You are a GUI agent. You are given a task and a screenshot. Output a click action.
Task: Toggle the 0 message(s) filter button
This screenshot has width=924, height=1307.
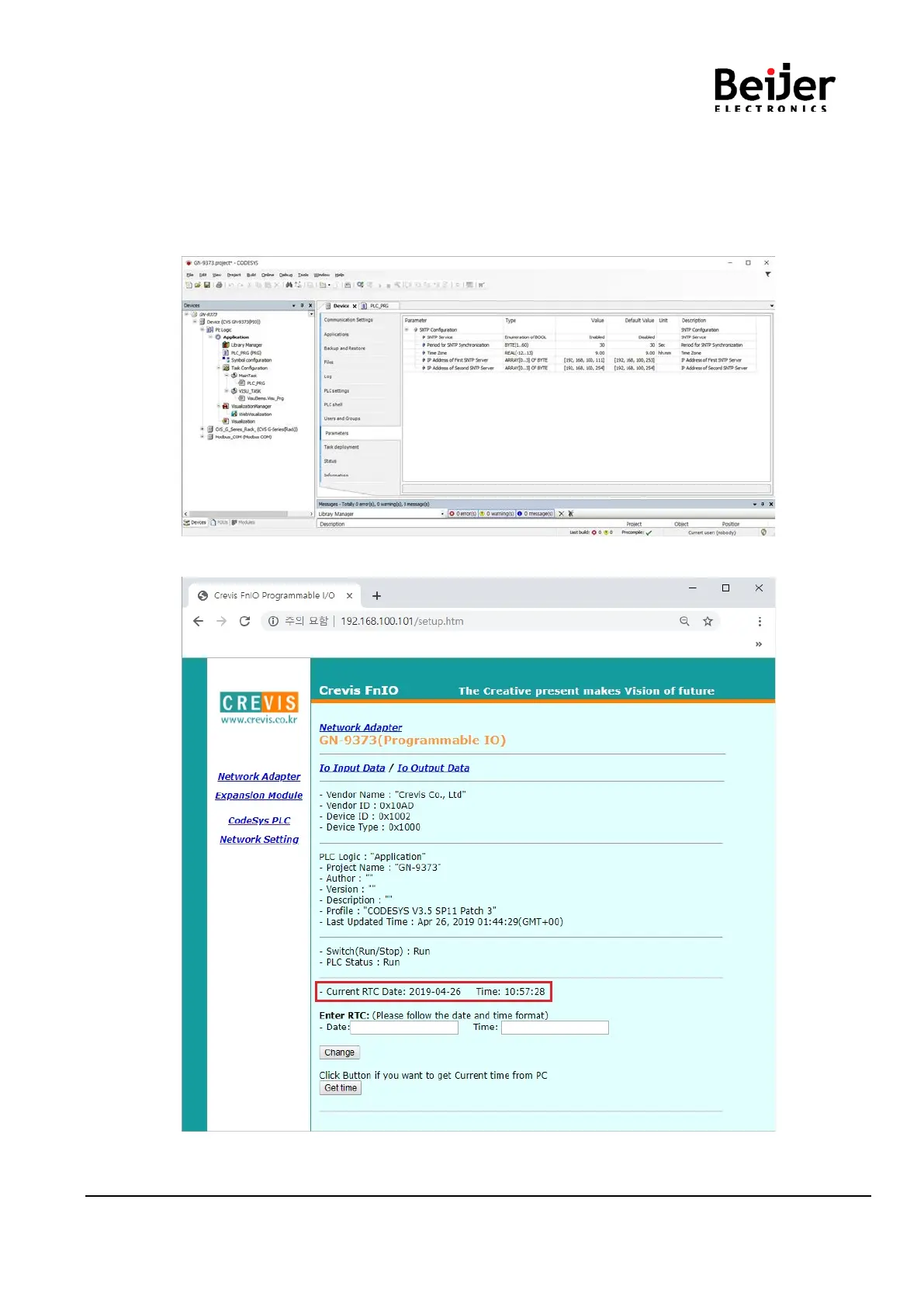pyautogui.click(x=535, y=514)
